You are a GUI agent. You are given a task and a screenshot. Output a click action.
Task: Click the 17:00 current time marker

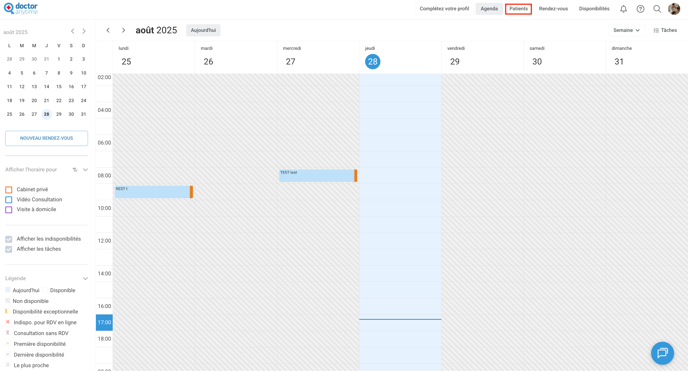(104, 322)
